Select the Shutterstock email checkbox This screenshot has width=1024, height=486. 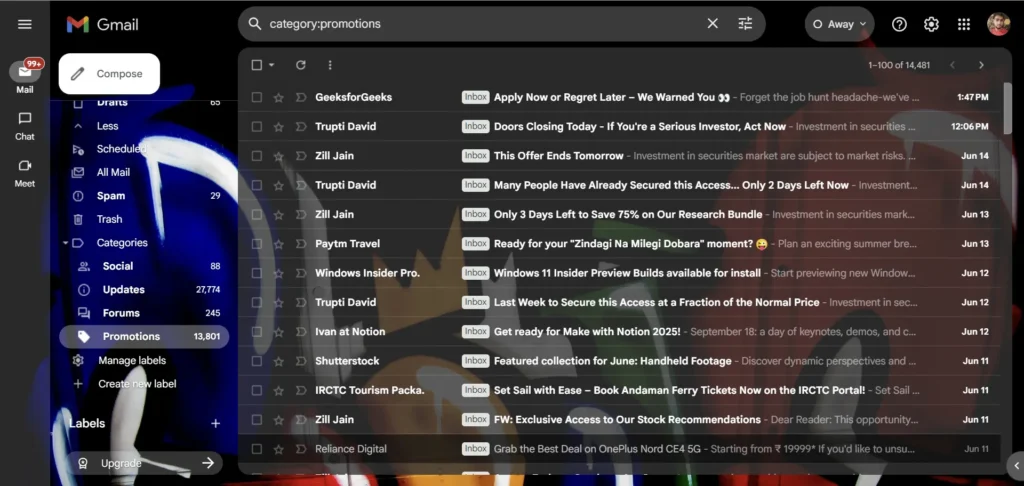click(257, 361)
